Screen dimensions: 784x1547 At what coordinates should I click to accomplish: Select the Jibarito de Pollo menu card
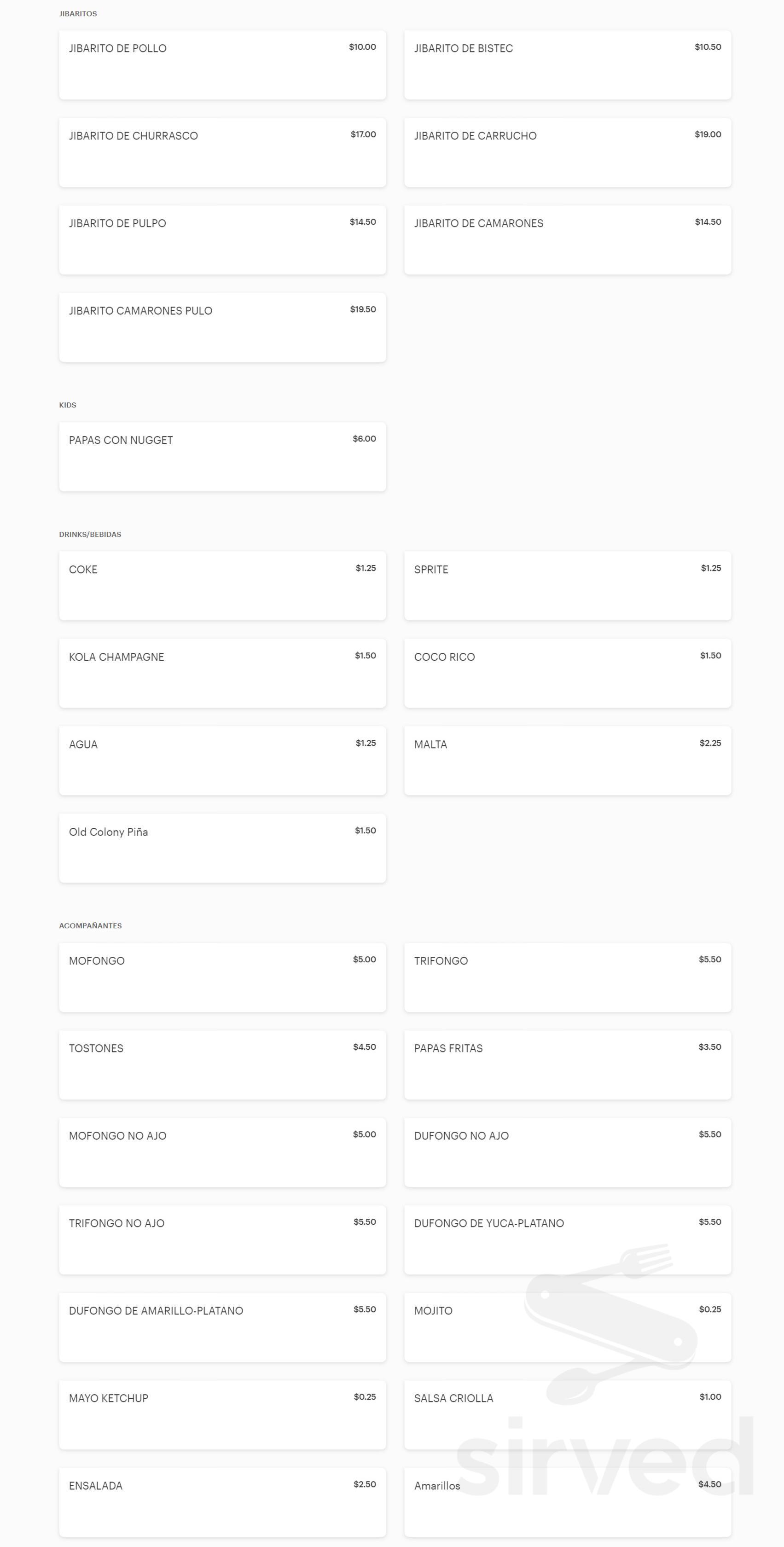(222, 65)
